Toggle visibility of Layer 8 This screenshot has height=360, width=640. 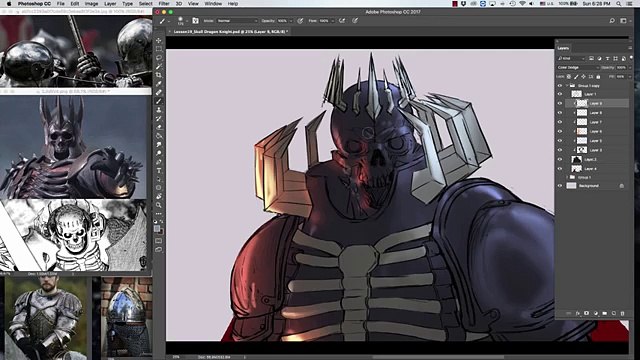(560, 113)
